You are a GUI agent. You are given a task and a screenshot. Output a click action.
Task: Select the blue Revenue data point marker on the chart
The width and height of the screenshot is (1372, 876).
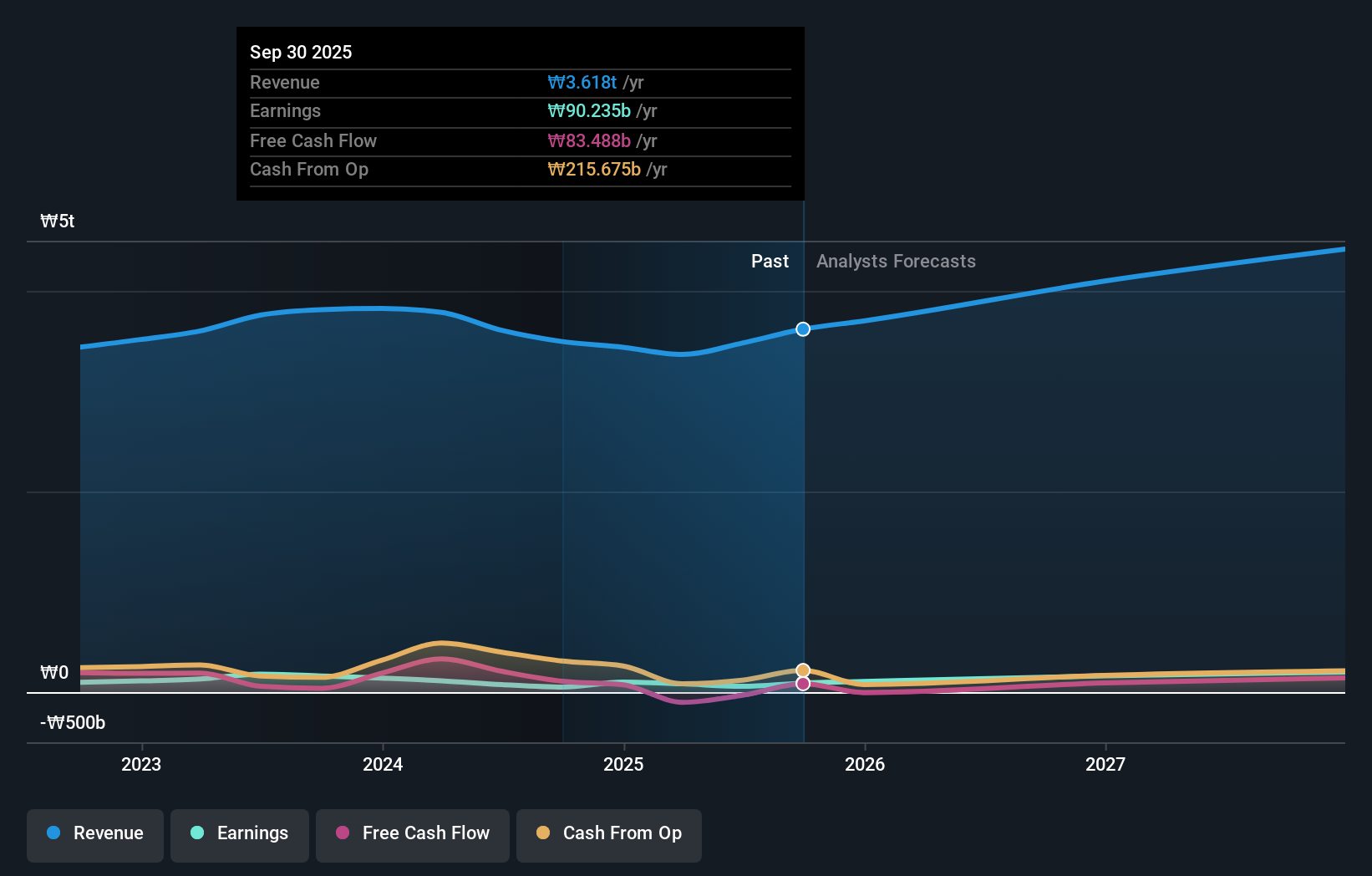(x=802, y=328)
